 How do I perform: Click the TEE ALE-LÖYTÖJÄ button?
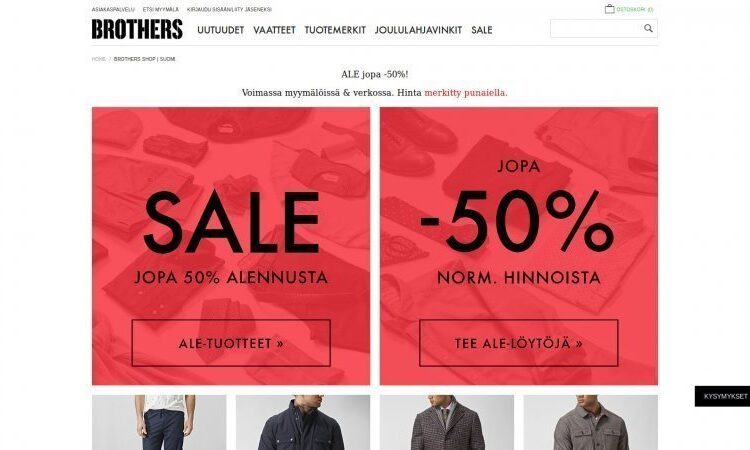(x=518, y=343)
